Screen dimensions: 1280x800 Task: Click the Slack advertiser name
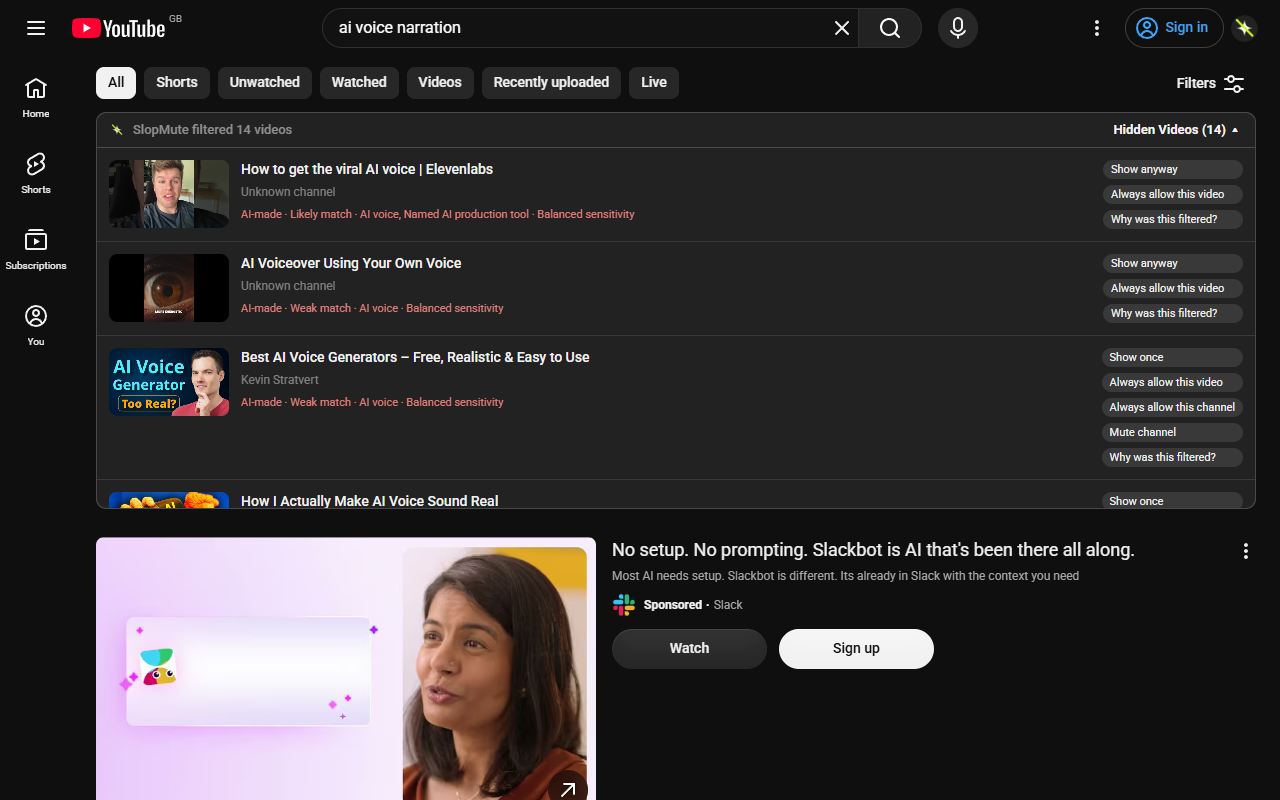click(x=728, y=605)
